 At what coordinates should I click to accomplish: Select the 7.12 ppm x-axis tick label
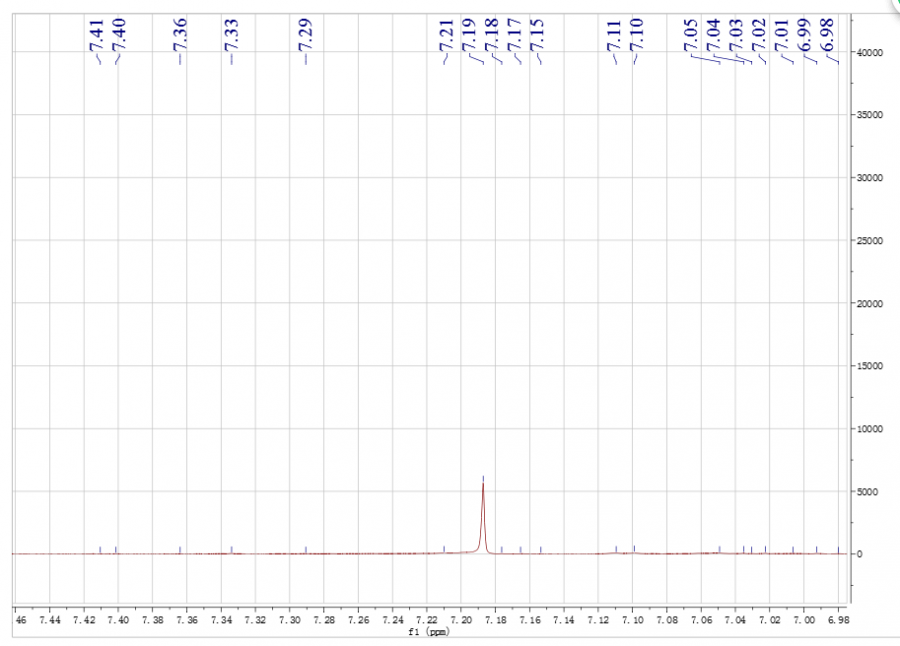598,620
